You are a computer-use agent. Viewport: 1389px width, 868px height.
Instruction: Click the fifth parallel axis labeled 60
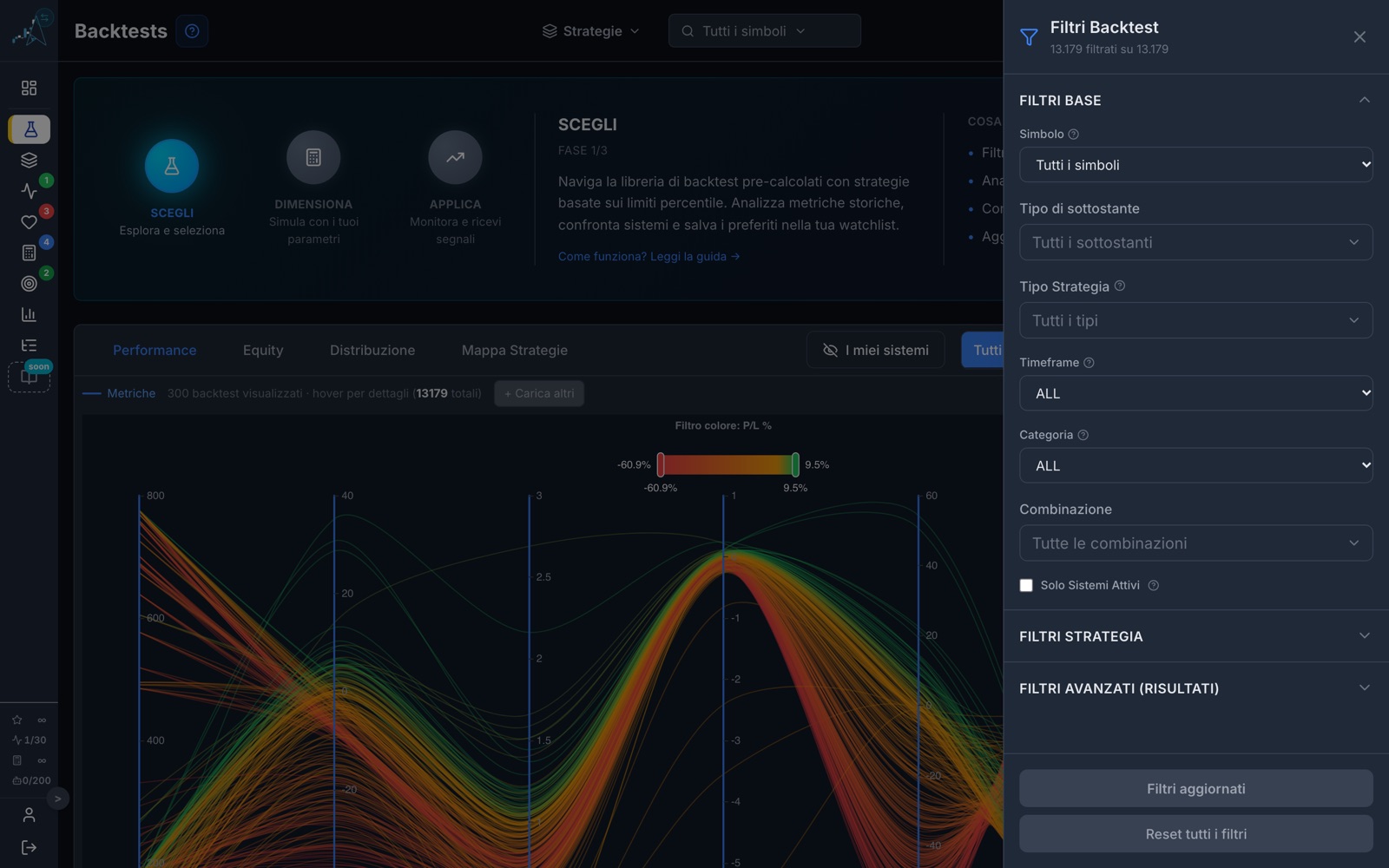pyautogui.click(x=918, y=681)
